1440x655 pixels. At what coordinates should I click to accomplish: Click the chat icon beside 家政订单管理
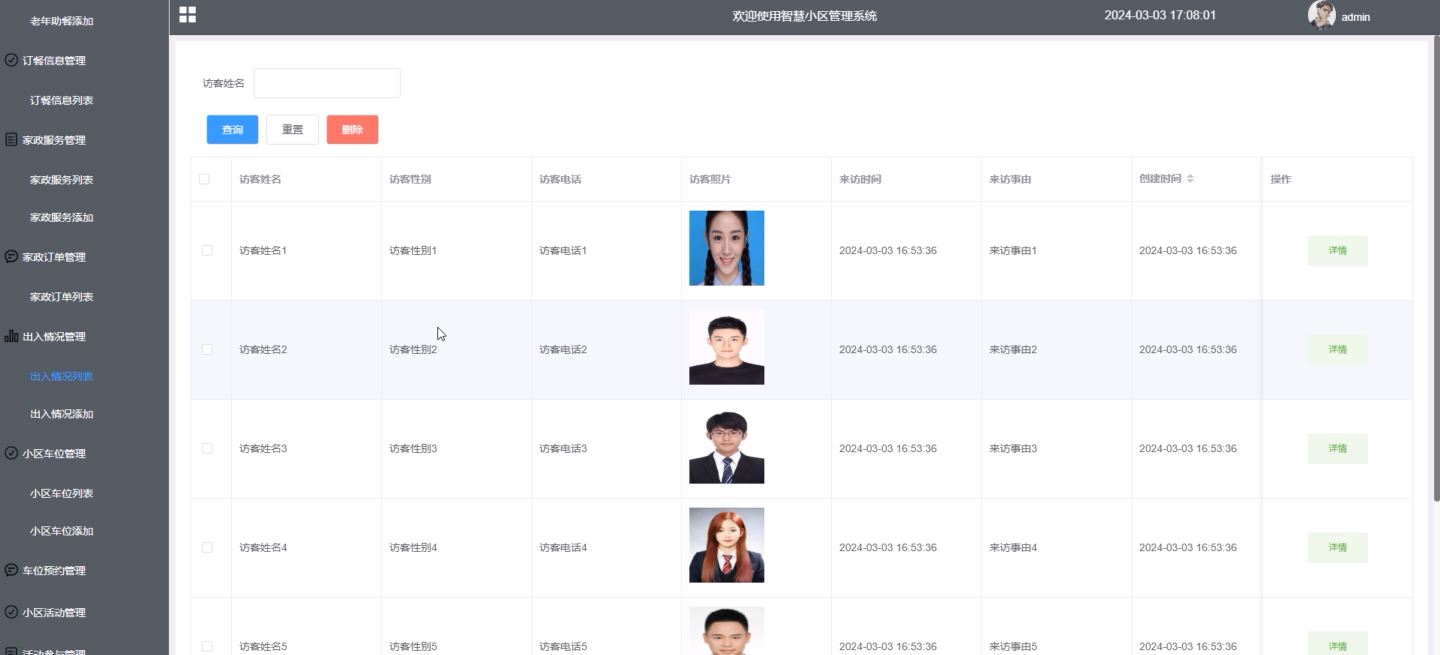coord(11,257)
